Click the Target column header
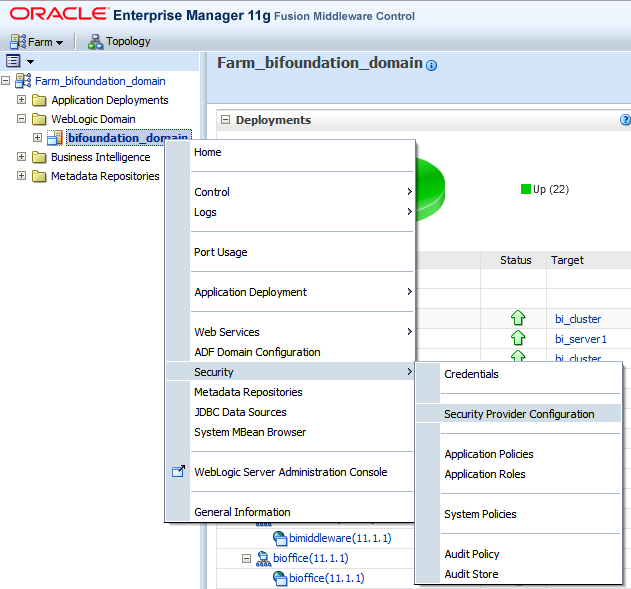The height and width of the screenshot is (589, 631). click(567, 260)
